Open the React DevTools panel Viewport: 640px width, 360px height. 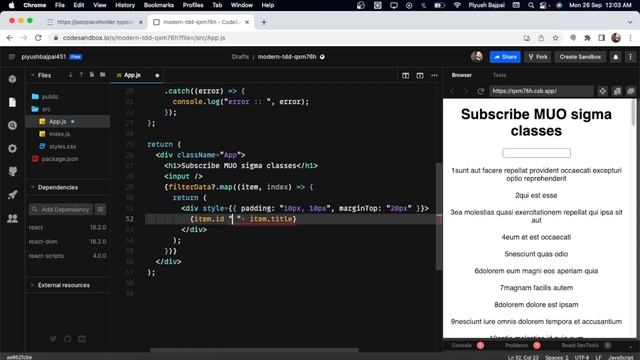(580, 345)
